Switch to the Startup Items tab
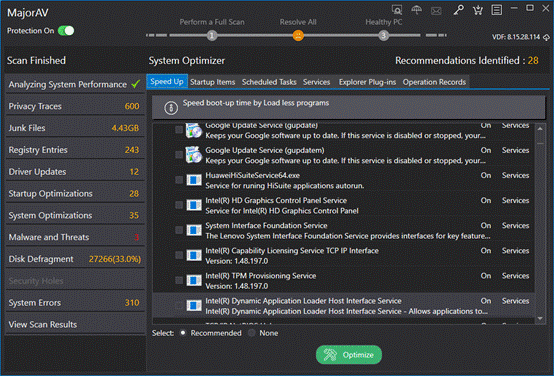Viewport: 554px width, 376px height. 212,82
